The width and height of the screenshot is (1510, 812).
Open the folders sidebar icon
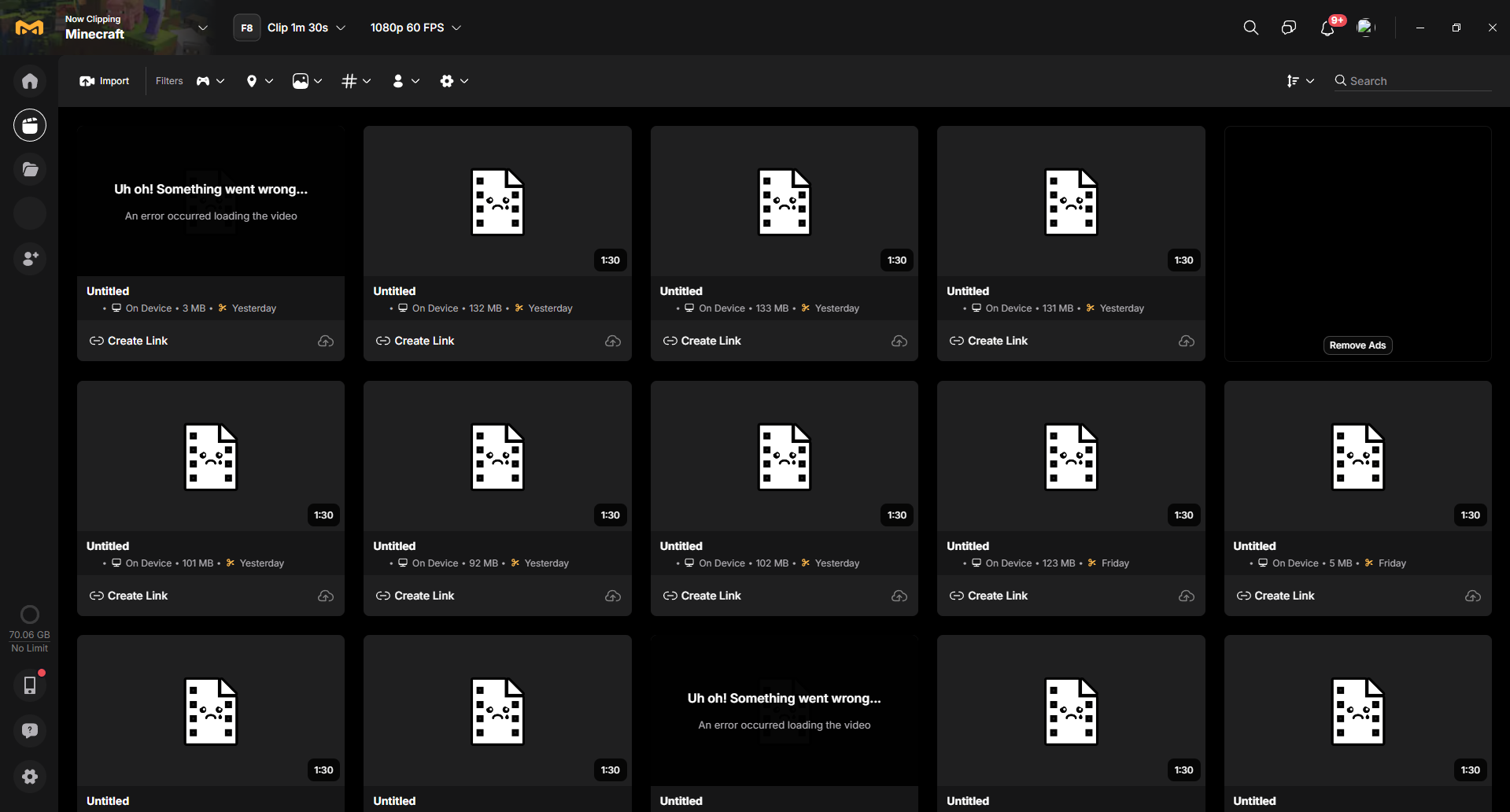pos(30,169)
